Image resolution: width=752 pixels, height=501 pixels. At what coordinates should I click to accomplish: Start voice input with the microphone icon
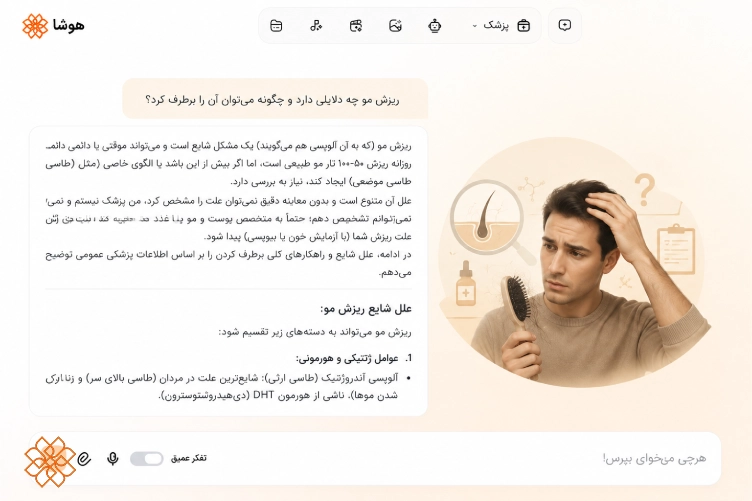point(113,459)
